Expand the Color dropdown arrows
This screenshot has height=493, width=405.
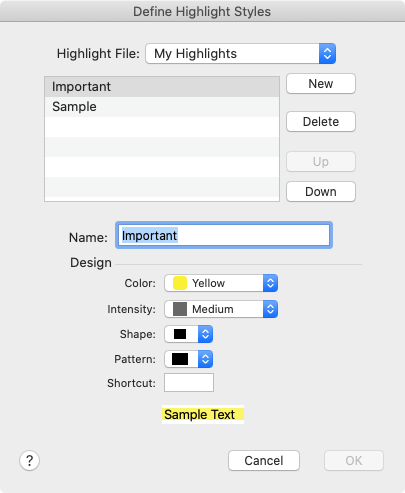point(270,283)
